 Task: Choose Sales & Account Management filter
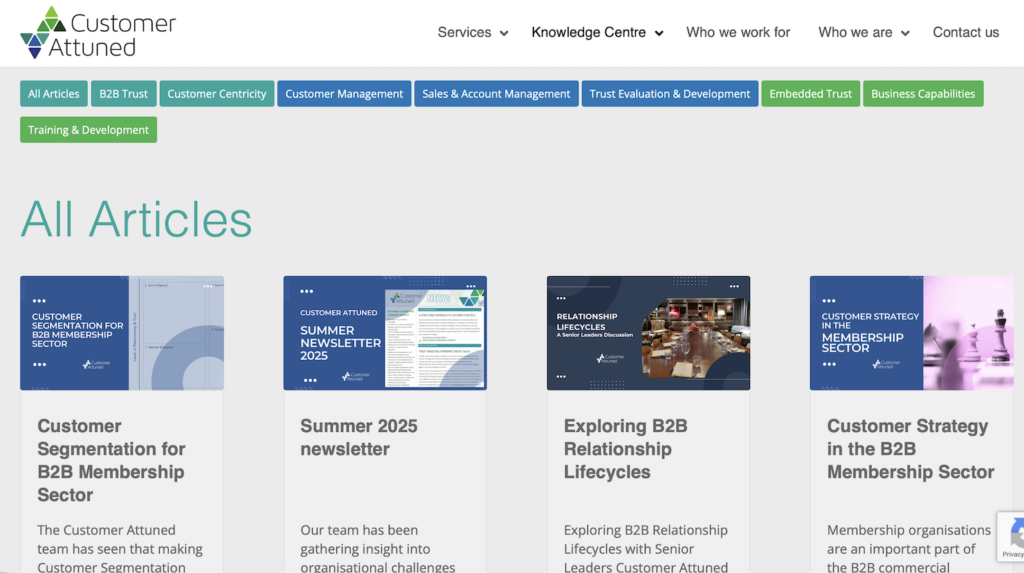coord(496,94)
